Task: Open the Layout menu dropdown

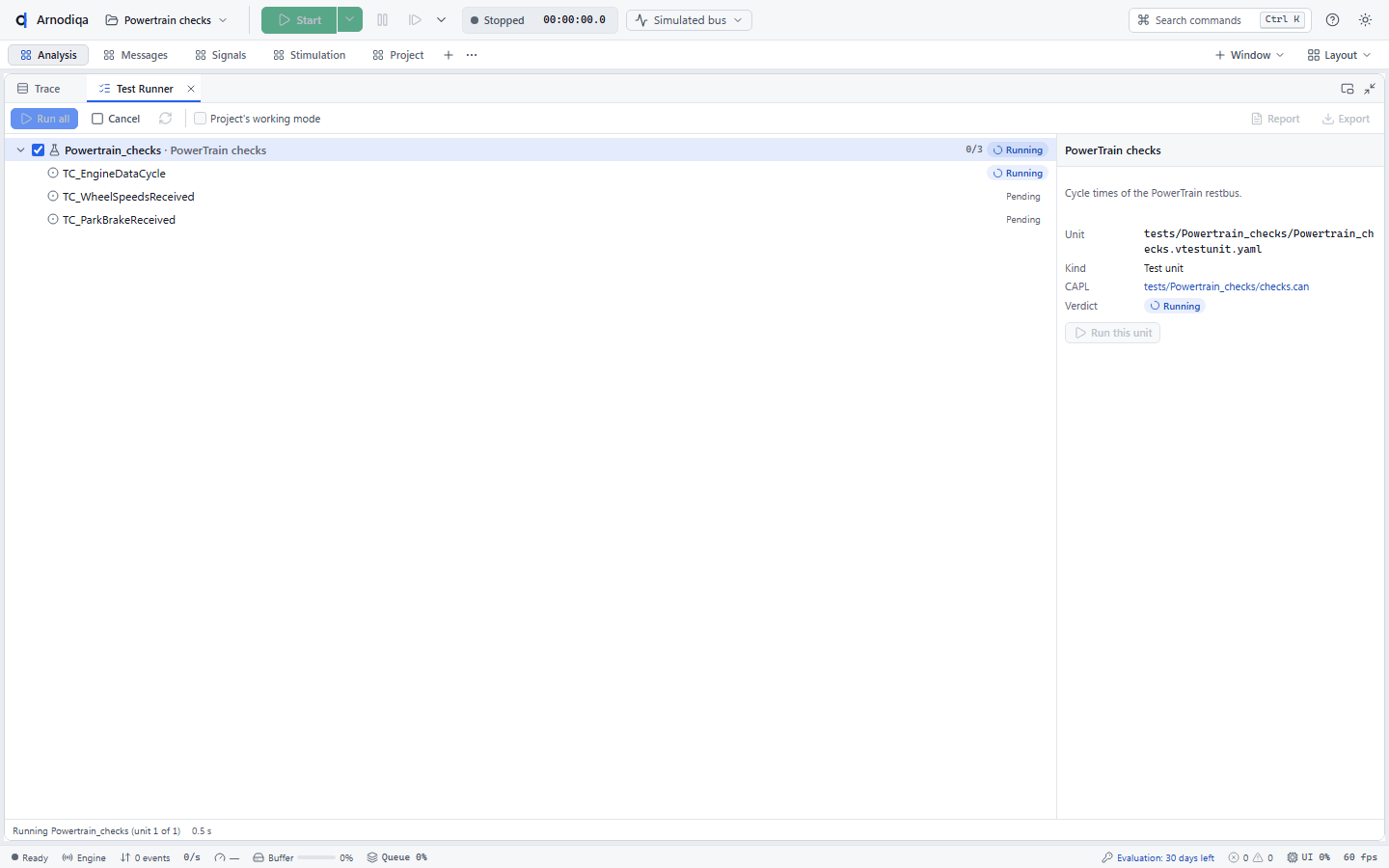Action: pyautogui.click(x=1339, y=55)
